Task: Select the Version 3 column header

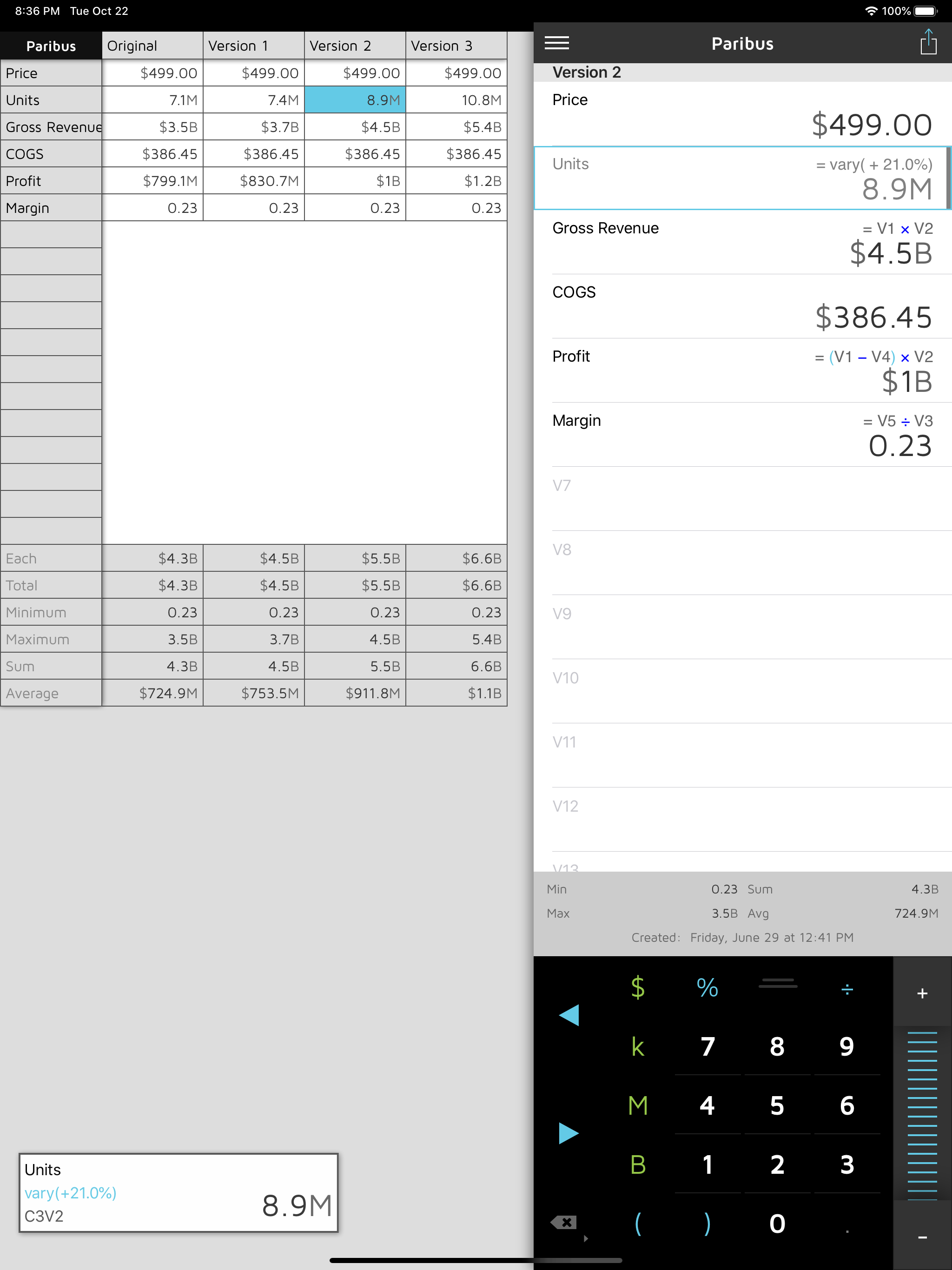Action: pos(456,46)
